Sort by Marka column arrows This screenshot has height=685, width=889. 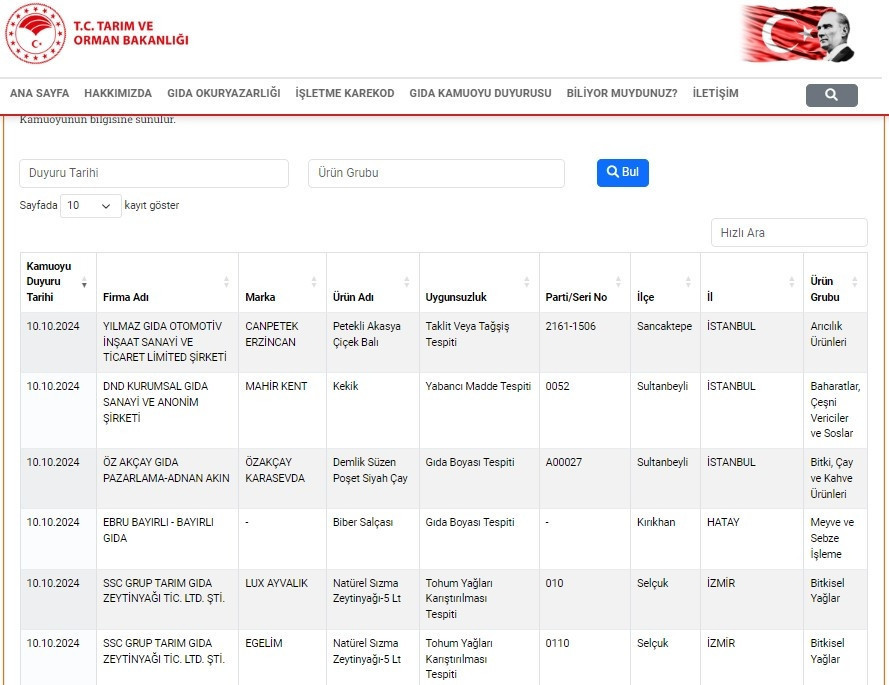[x=314, y=282]
